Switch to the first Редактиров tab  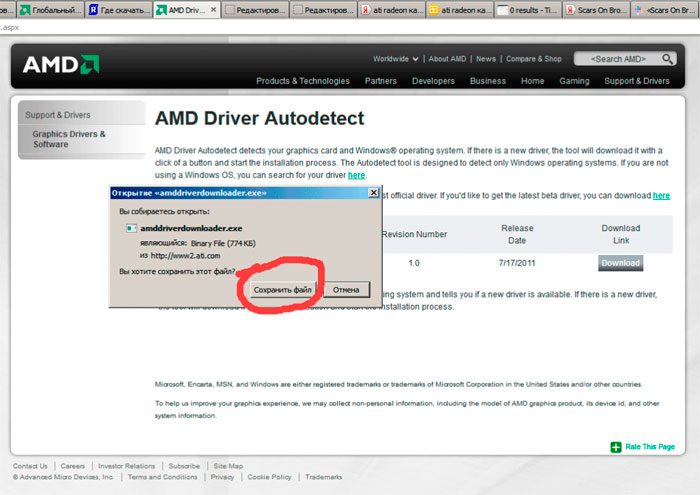255,10
